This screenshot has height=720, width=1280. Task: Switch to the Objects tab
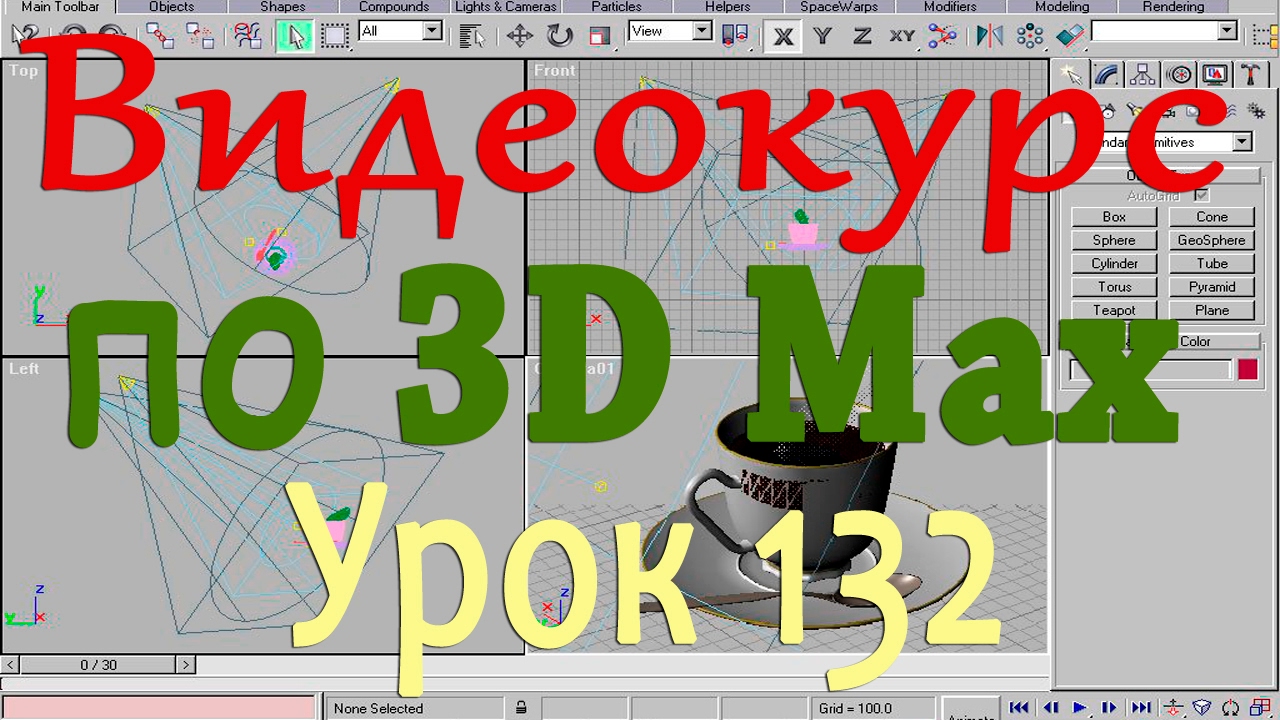click(x=172, y=6)
